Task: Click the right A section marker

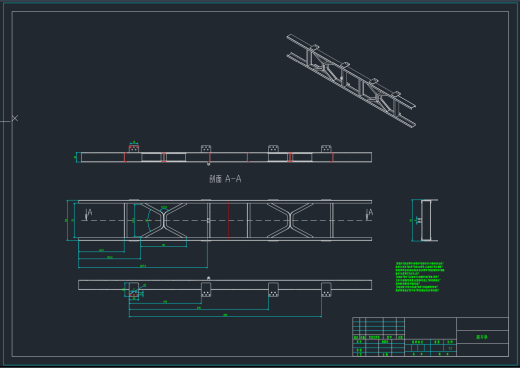Action: (369, 214)
